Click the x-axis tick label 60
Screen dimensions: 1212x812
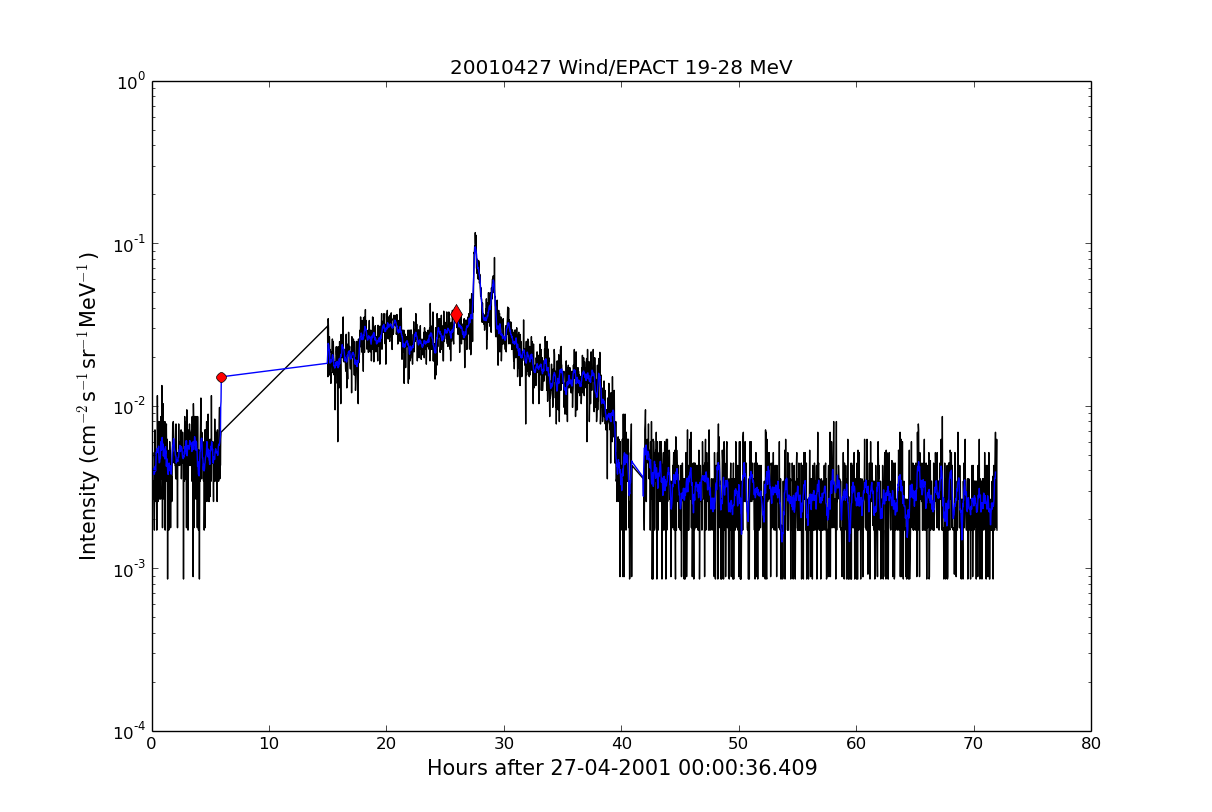click(856, 744)
